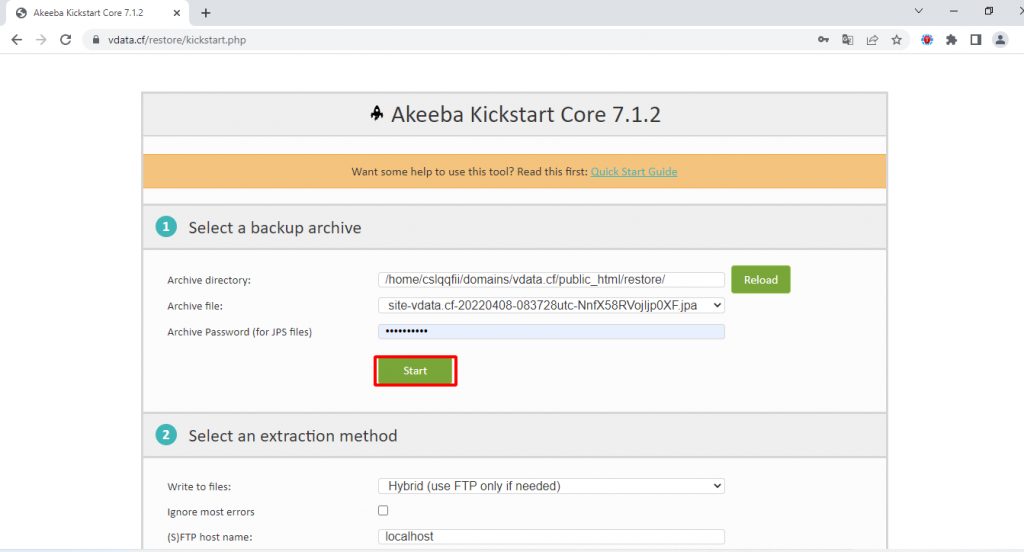The width and height of the screenshot is (1024, 552).
Task: Open the Write to files dropdown
Action: coord(550,486)
